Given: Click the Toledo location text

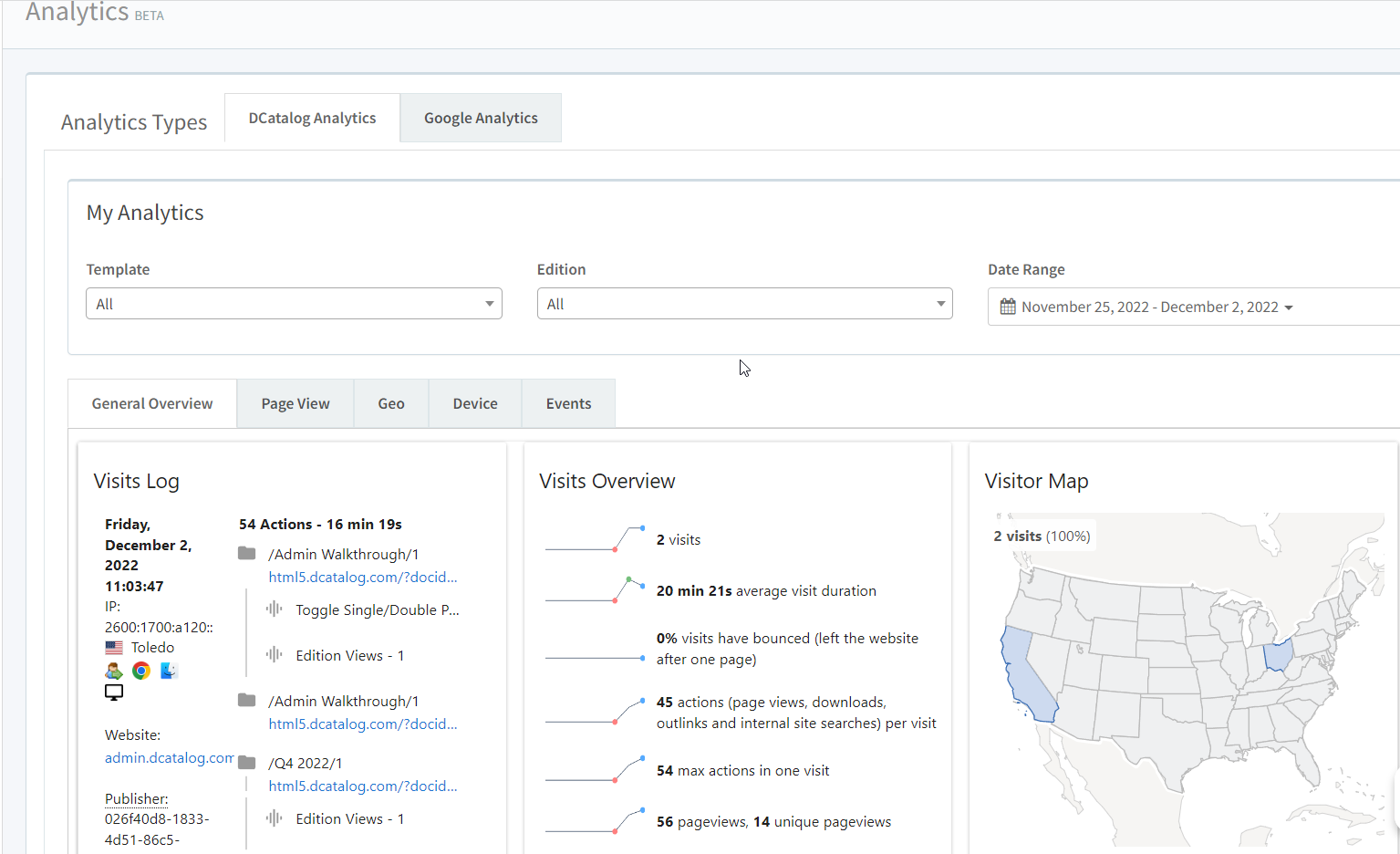Looking at the screenshot, I should 152,647.
